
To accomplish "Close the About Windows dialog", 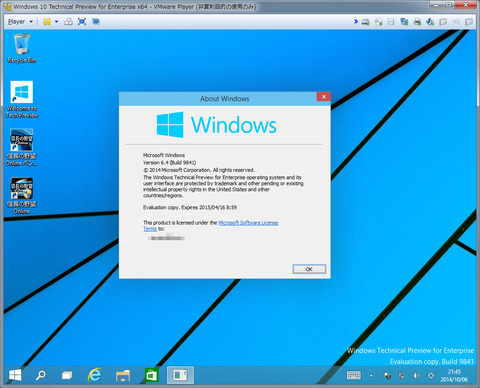I will 324,97.
